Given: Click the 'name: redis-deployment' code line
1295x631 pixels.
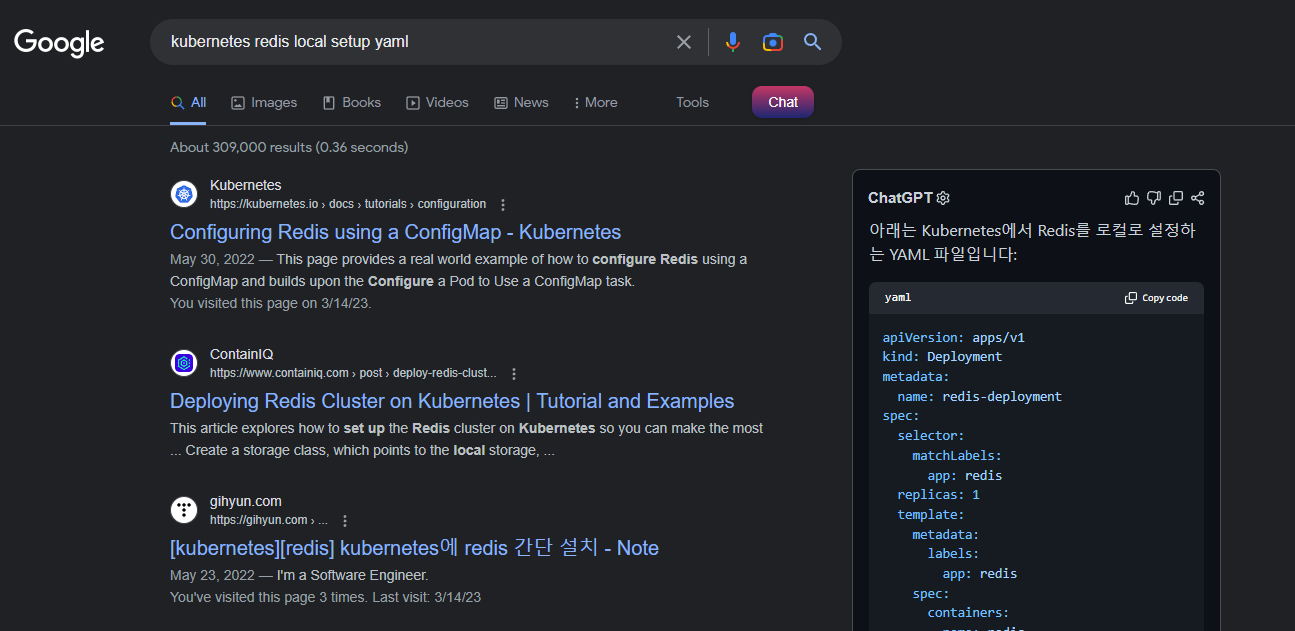Looking at the screenshot, I should tap(979, 396).
